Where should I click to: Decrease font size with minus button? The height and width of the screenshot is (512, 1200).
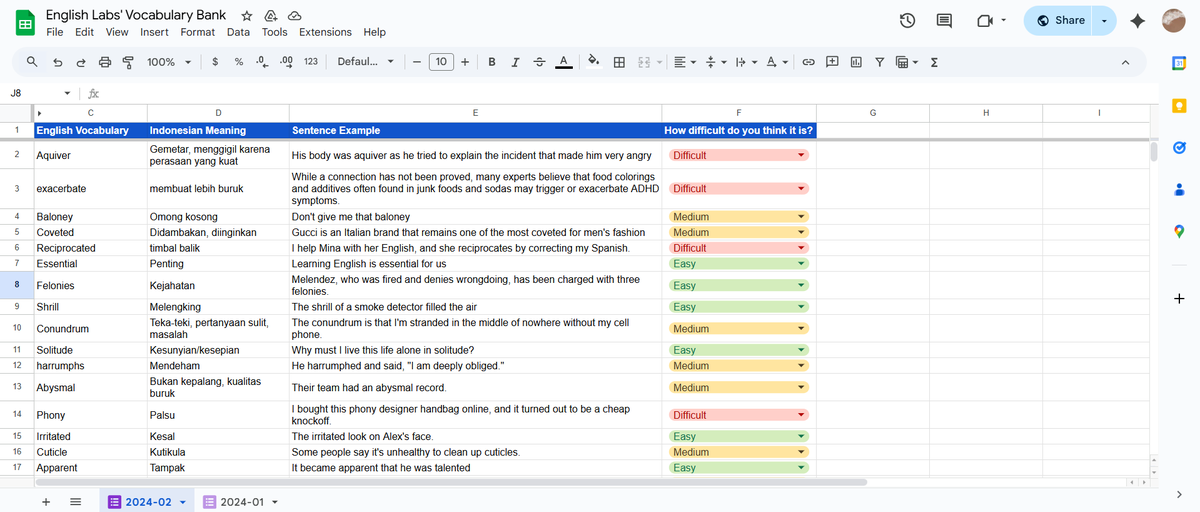[416, 62]
